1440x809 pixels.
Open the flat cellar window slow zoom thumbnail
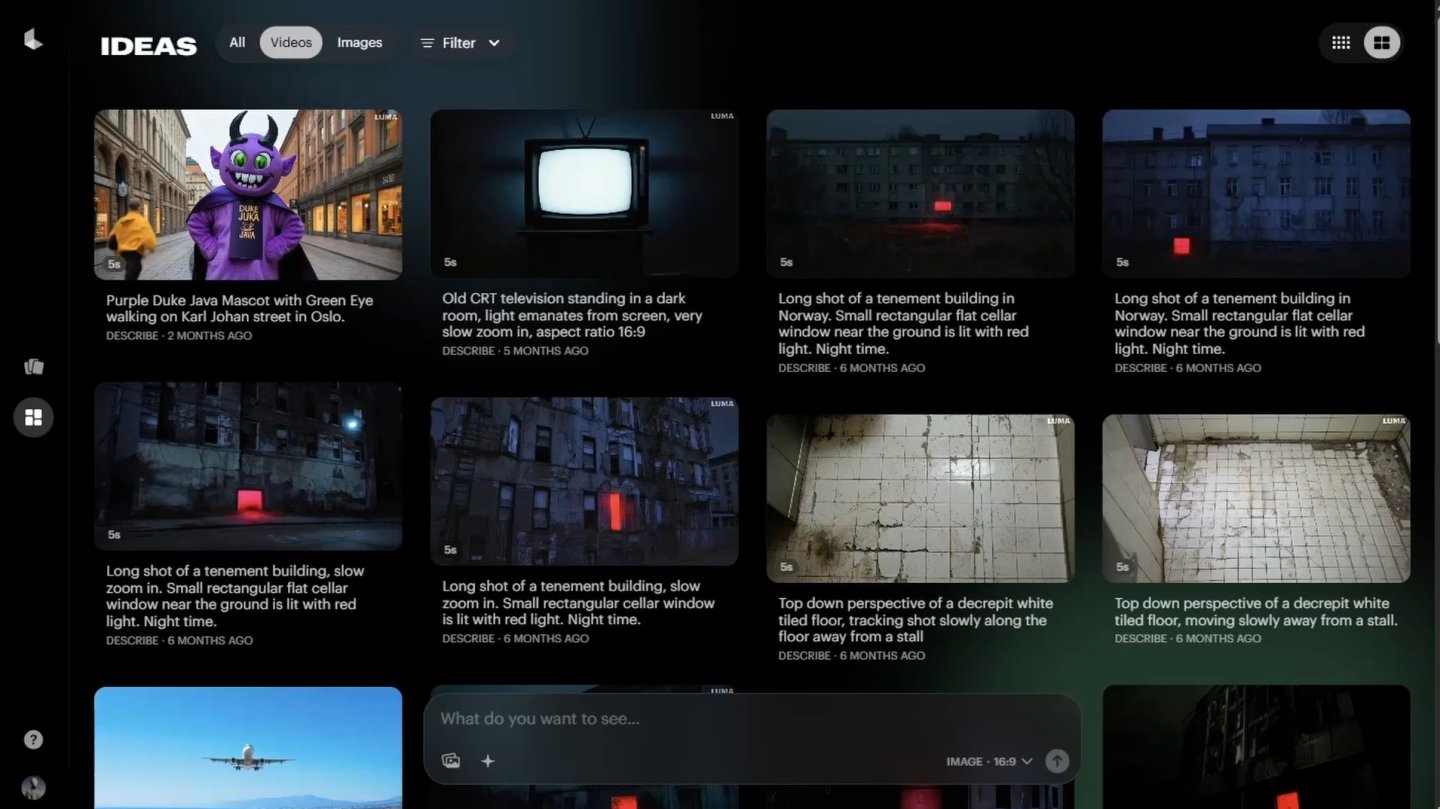[248, 466]
